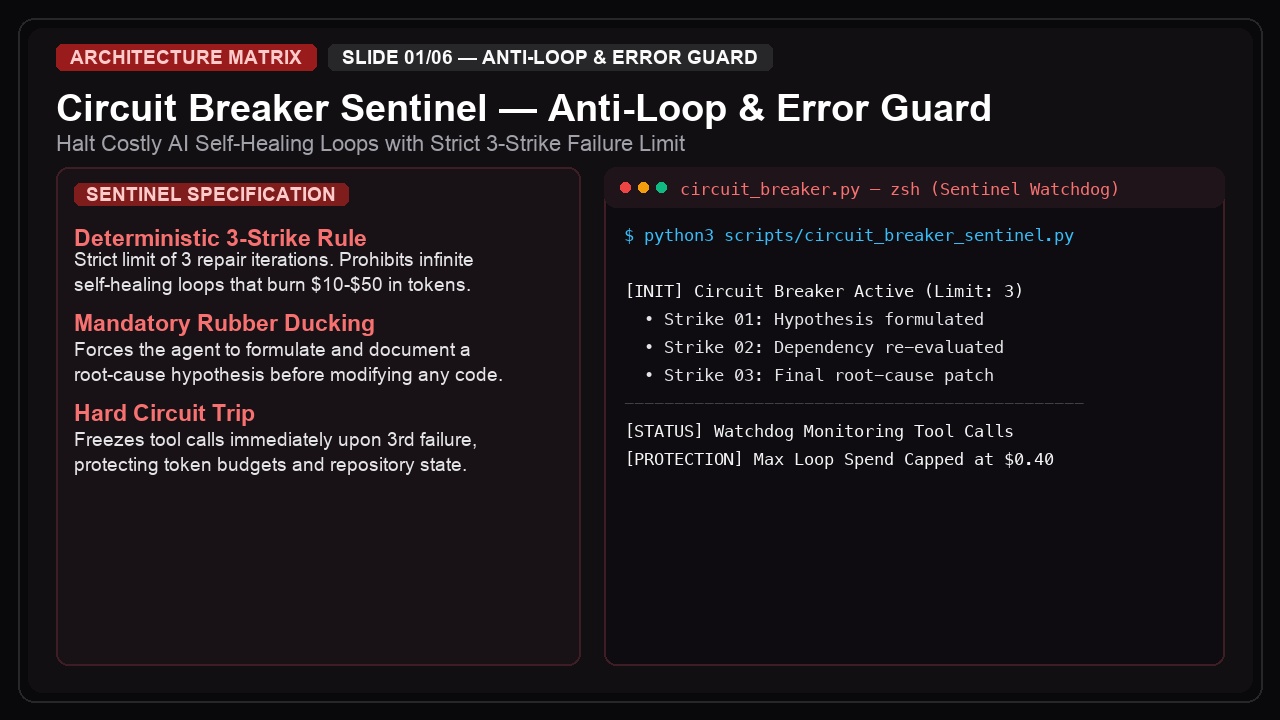Image resolution: width=1280 pixels, height=720 pixels.
Task: Click the line "[STATUS] Watchdog Monitoring Tool Calls"
Action: 819,432
